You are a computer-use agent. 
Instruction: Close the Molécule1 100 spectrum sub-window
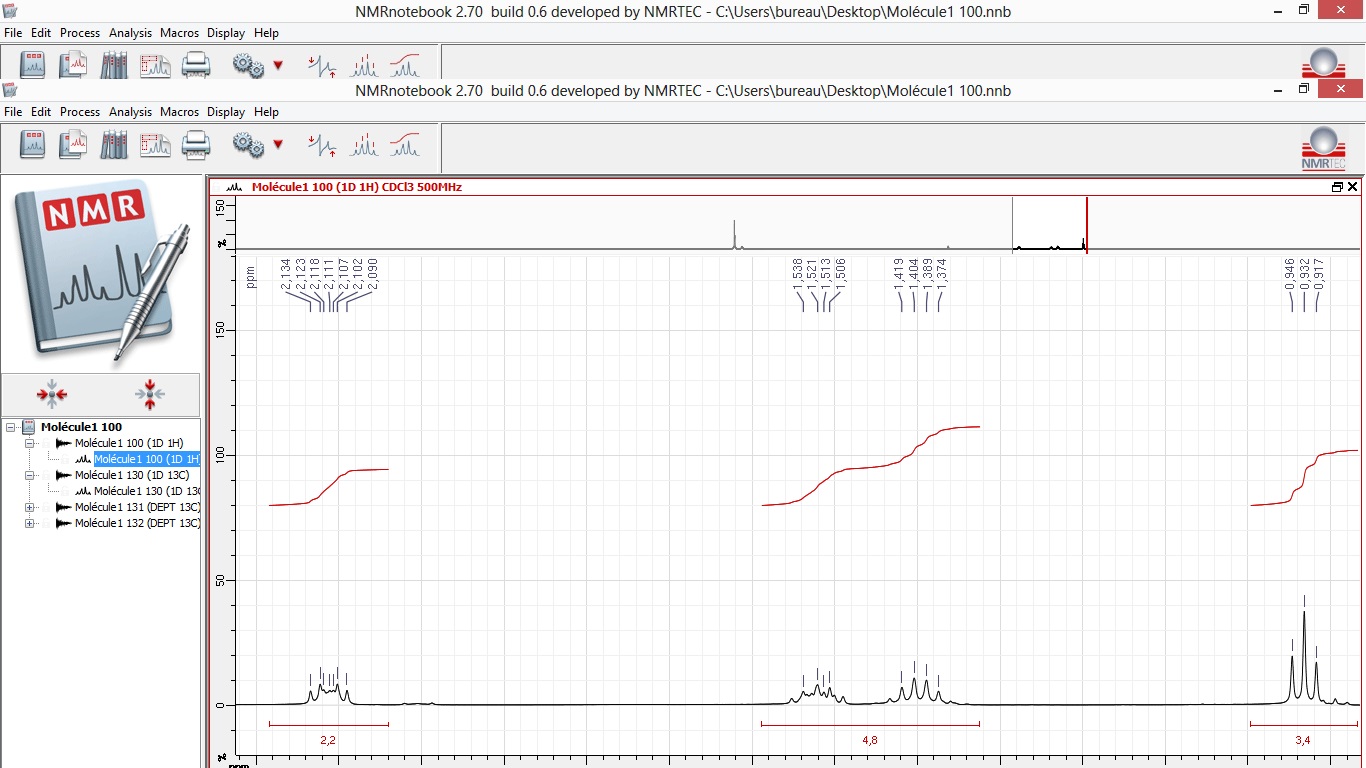(1353, 187)
